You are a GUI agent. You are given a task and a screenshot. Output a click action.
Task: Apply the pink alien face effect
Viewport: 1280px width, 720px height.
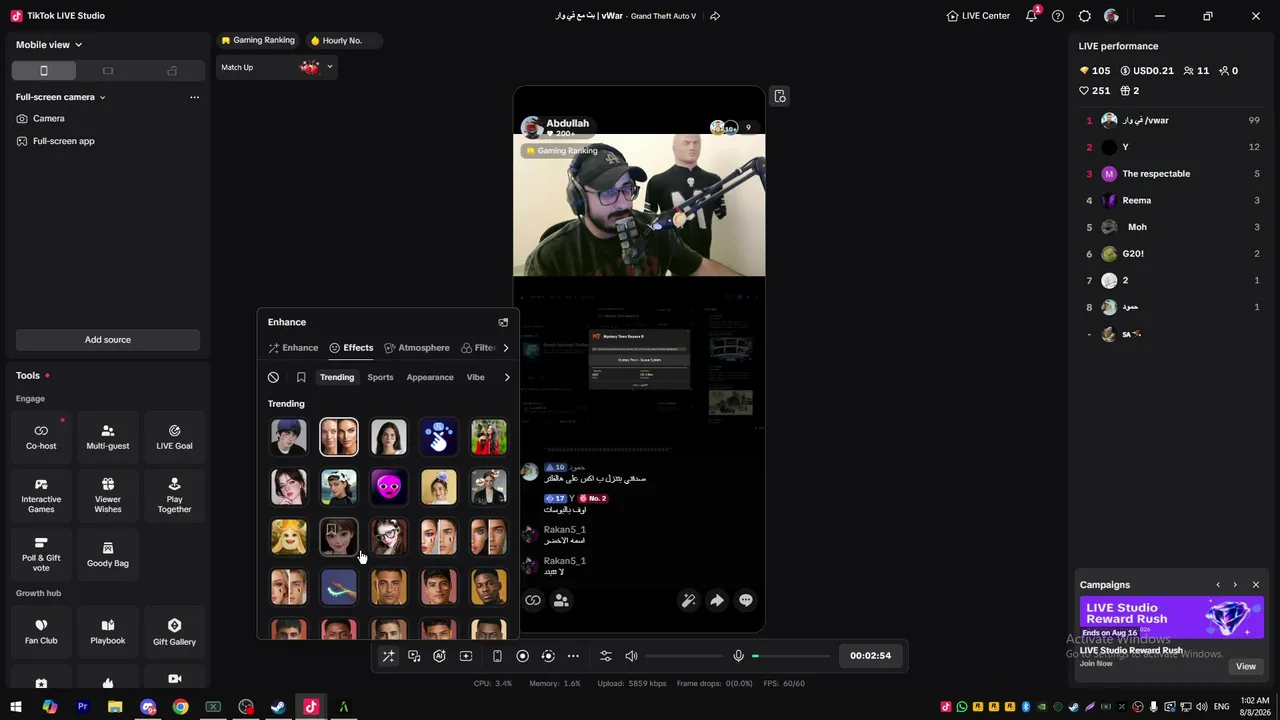389,487
